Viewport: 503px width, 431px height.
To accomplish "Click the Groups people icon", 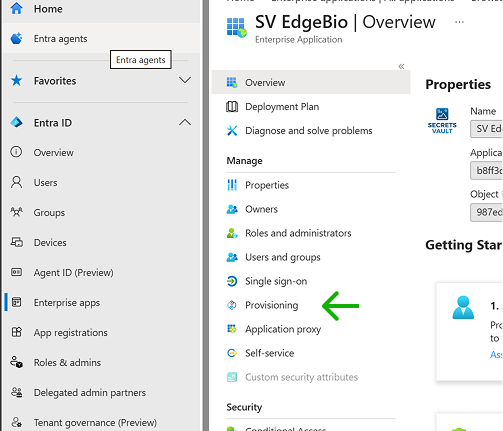I will pyautogui.click(x=16, y=212).
